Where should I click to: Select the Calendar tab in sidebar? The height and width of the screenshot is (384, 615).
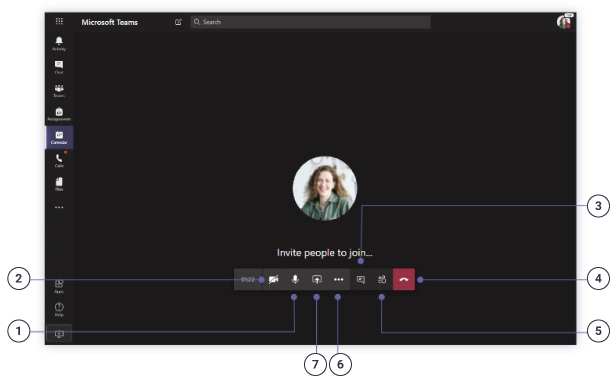59,137
